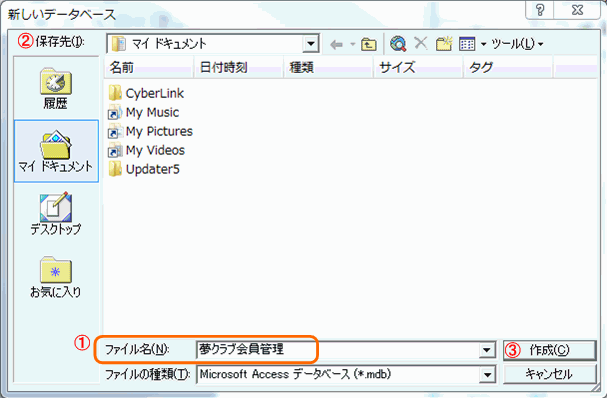This screenshot has height=398, width=607.
Task: Select the My Pictures shortcut icon
Action: [115, 131]
